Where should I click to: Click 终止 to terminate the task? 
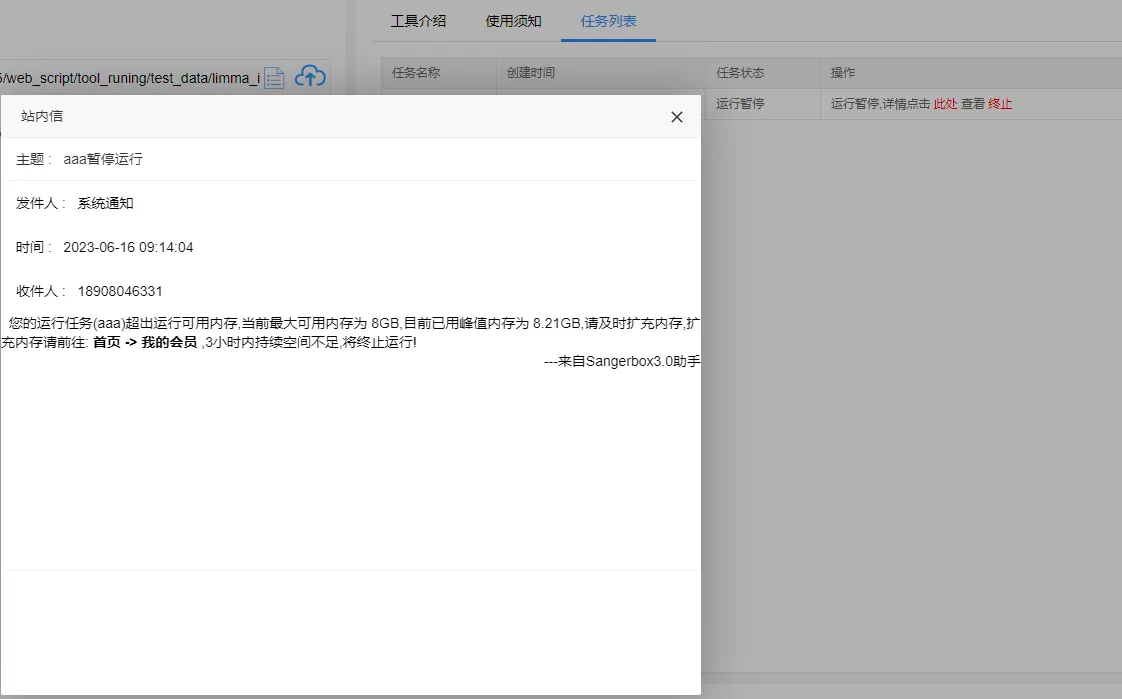[1000, 104]
